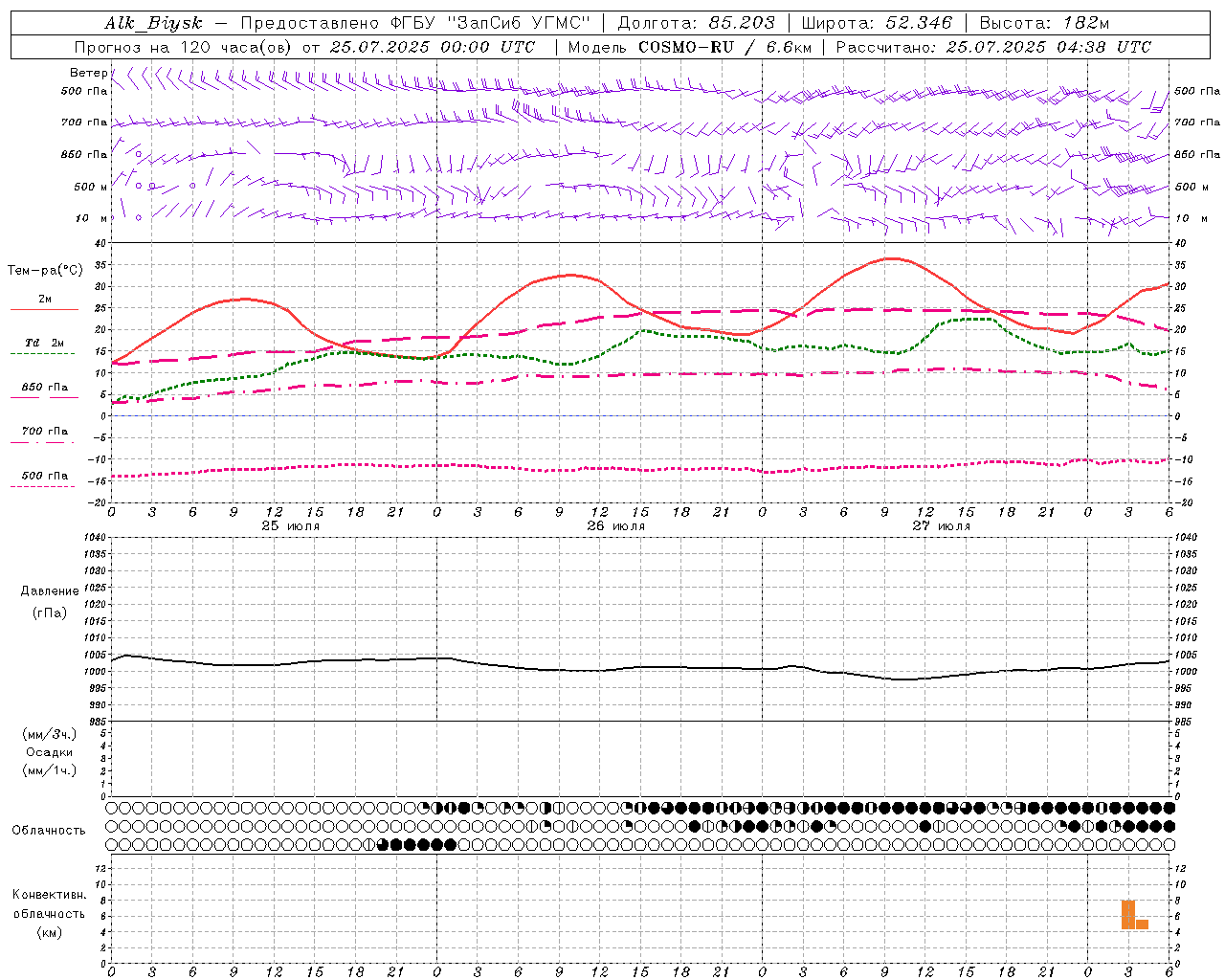
Task: Click the Осадки precipitation label
Action: 49,752
